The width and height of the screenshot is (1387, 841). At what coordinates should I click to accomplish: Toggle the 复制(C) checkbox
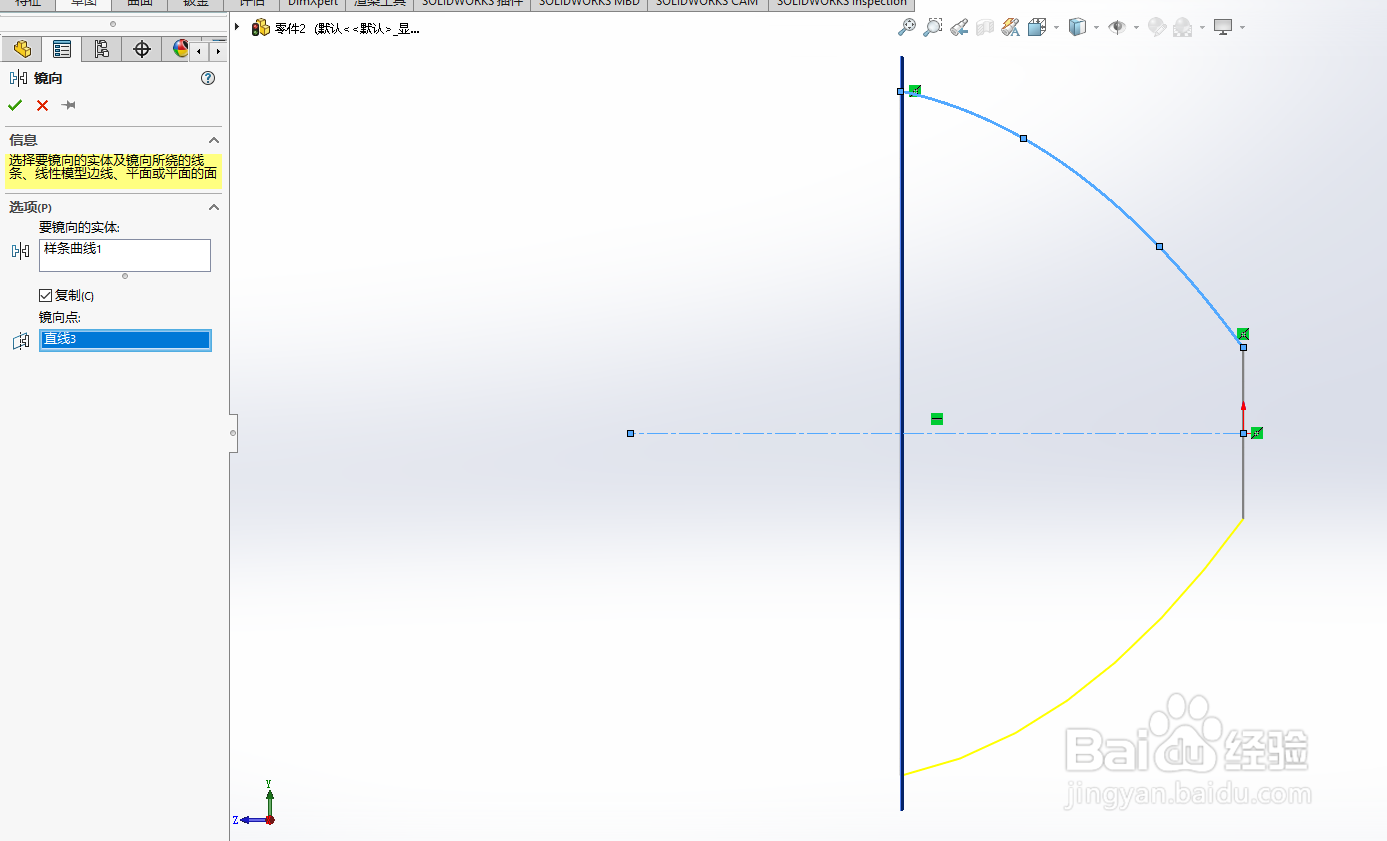click(x=45, y=296)
